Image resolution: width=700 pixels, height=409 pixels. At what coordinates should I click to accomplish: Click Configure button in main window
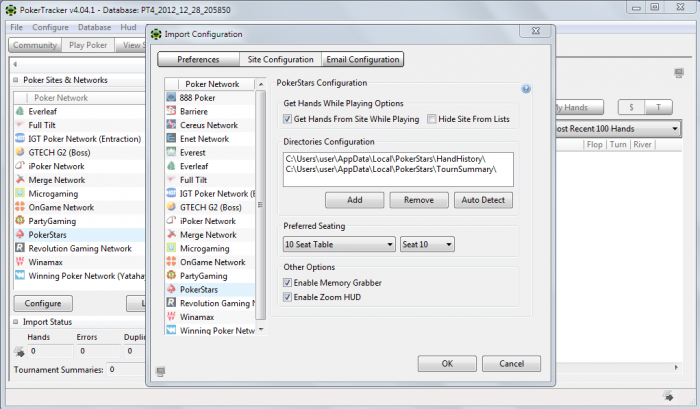43,303
